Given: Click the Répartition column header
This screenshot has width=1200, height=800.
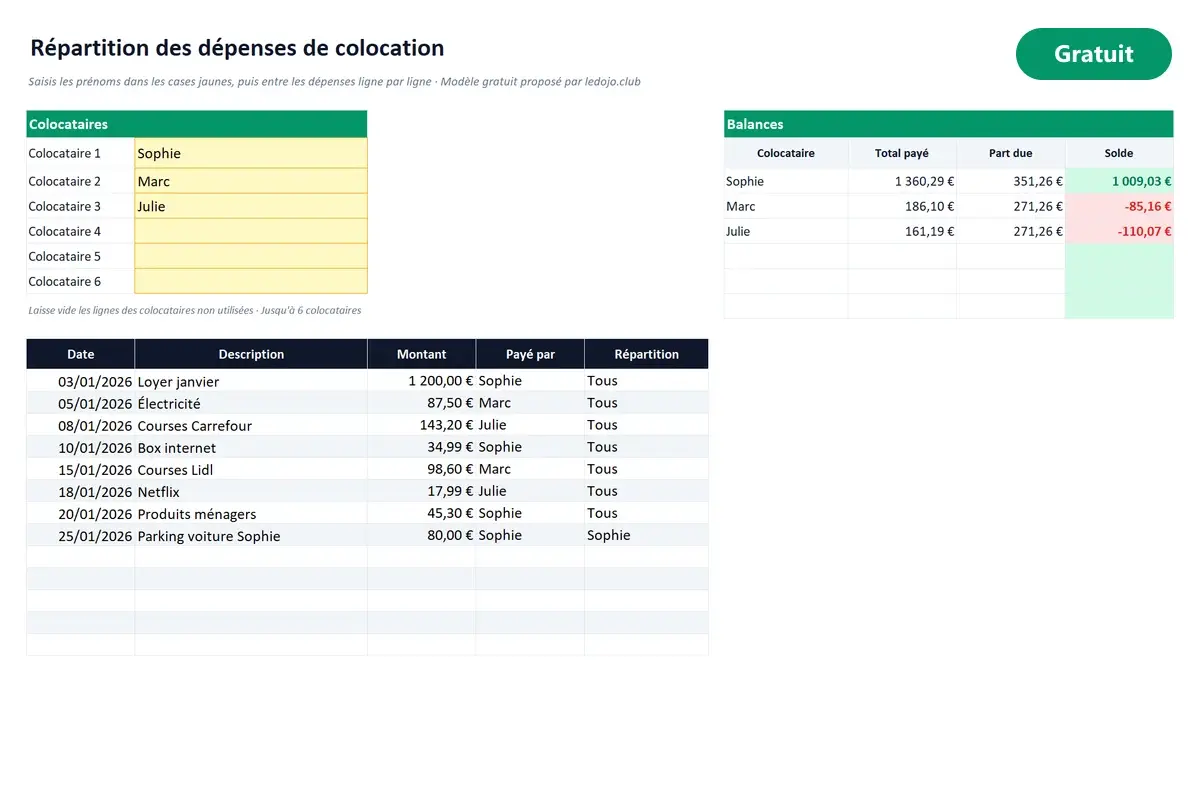Looking at the screenshot, I should [646, 354].
